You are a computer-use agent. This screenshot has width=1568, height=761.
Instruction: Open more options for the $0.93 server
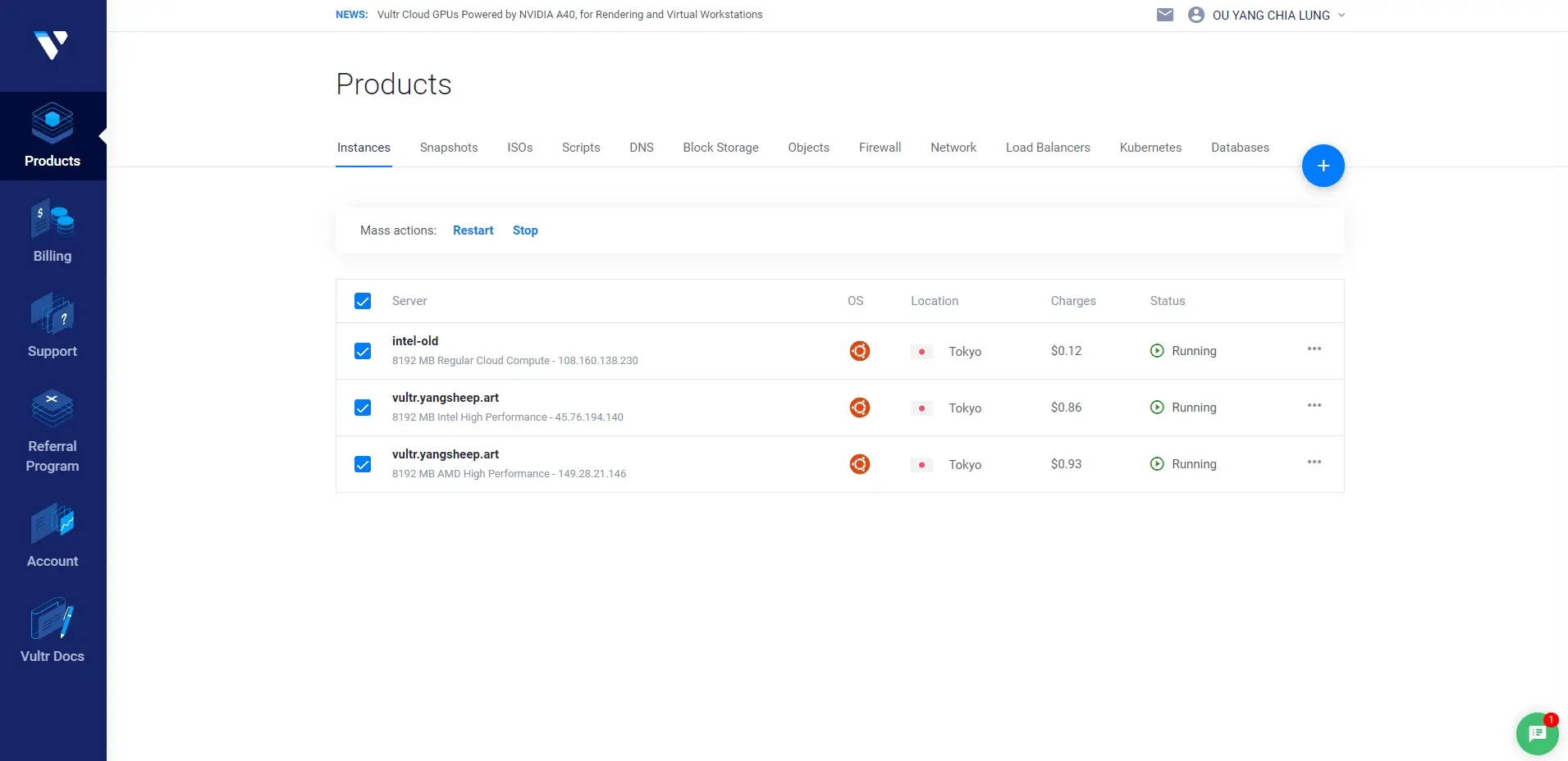1314,462
